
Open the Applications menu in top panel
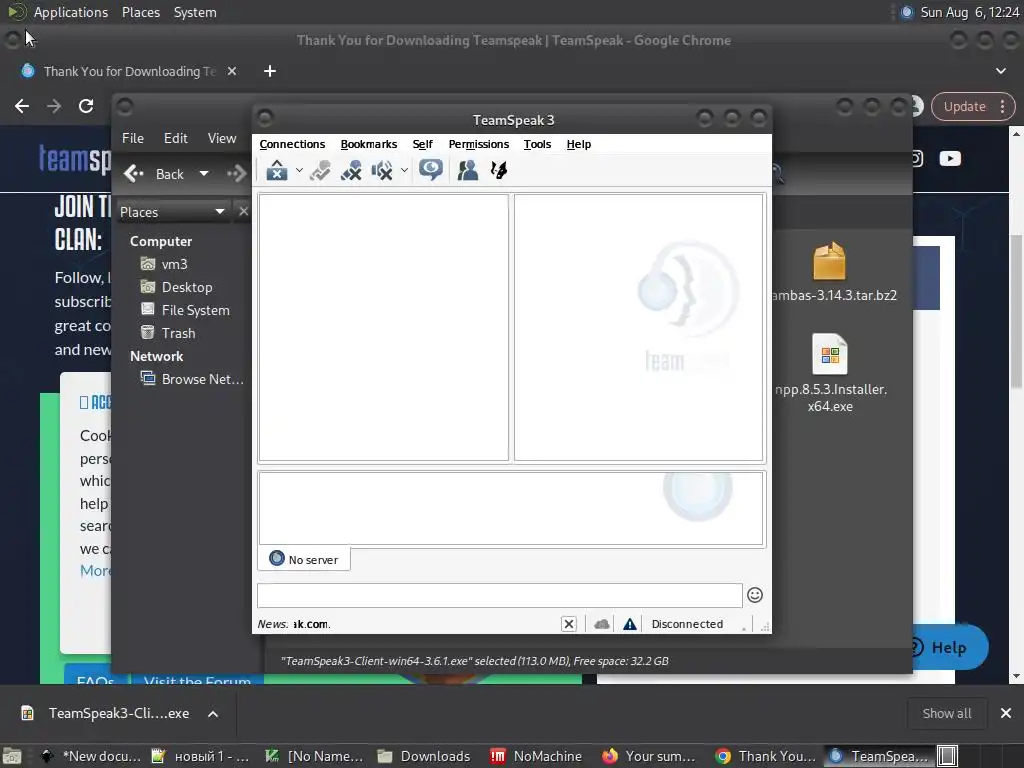71,12
